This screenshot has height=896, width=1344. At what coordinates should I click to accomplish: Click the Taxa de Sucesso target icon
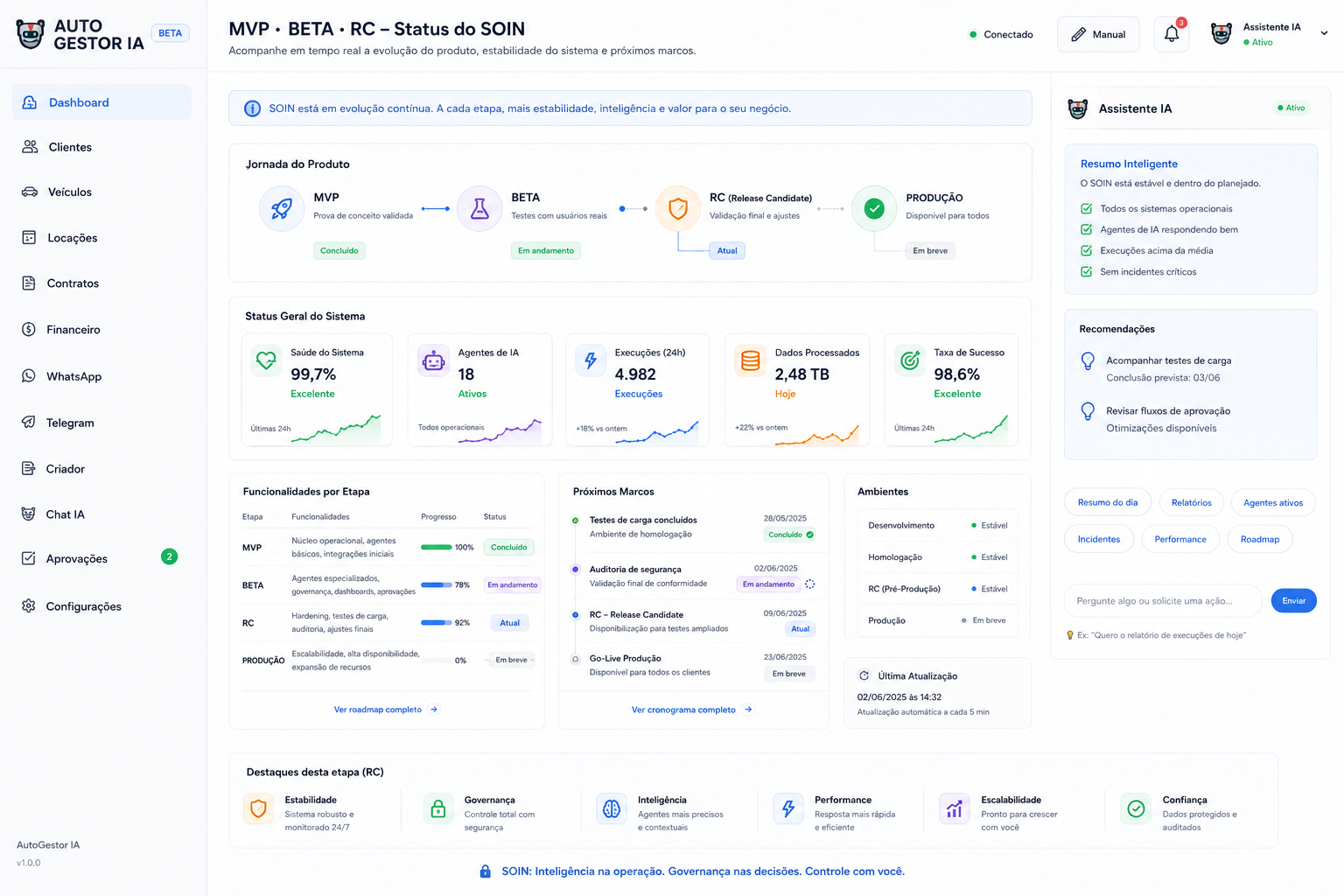[910, 360]
